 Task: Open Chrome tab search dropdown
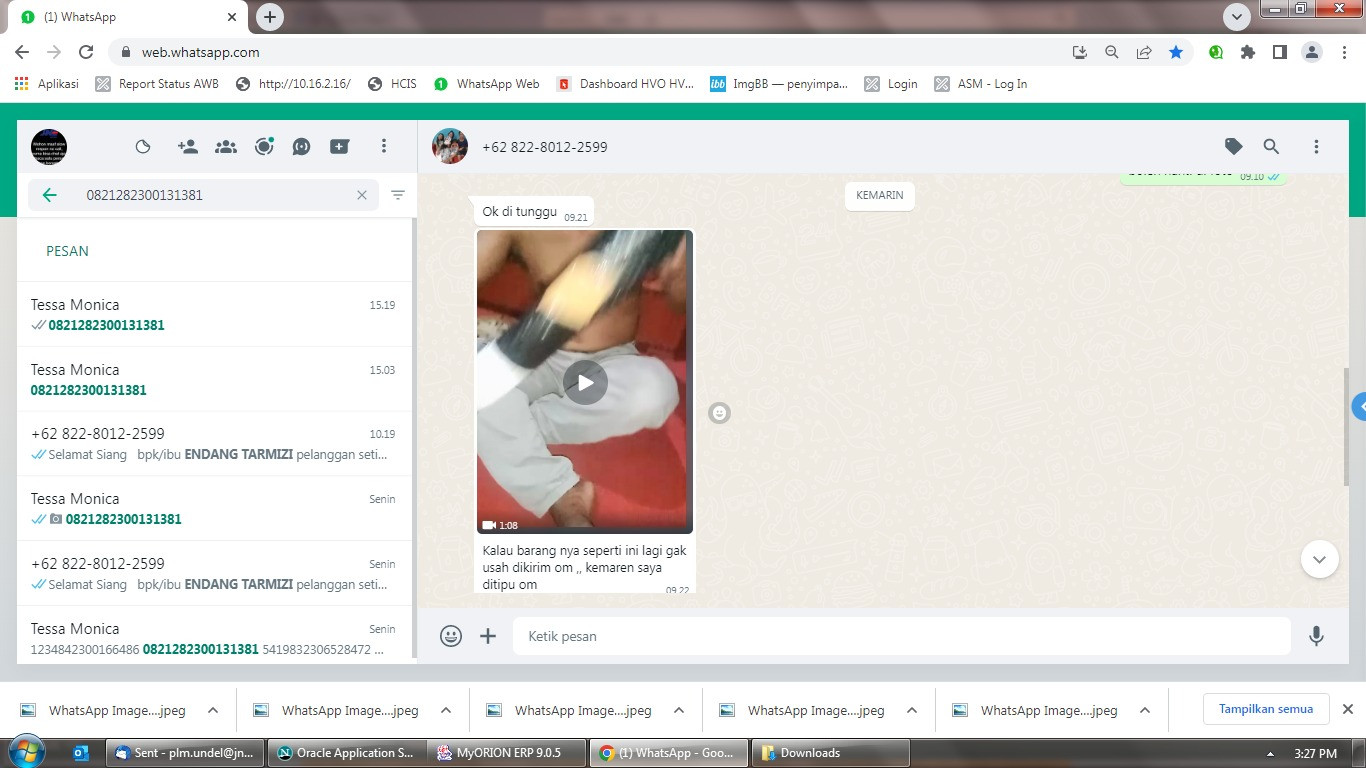[x=1237, y=17]
